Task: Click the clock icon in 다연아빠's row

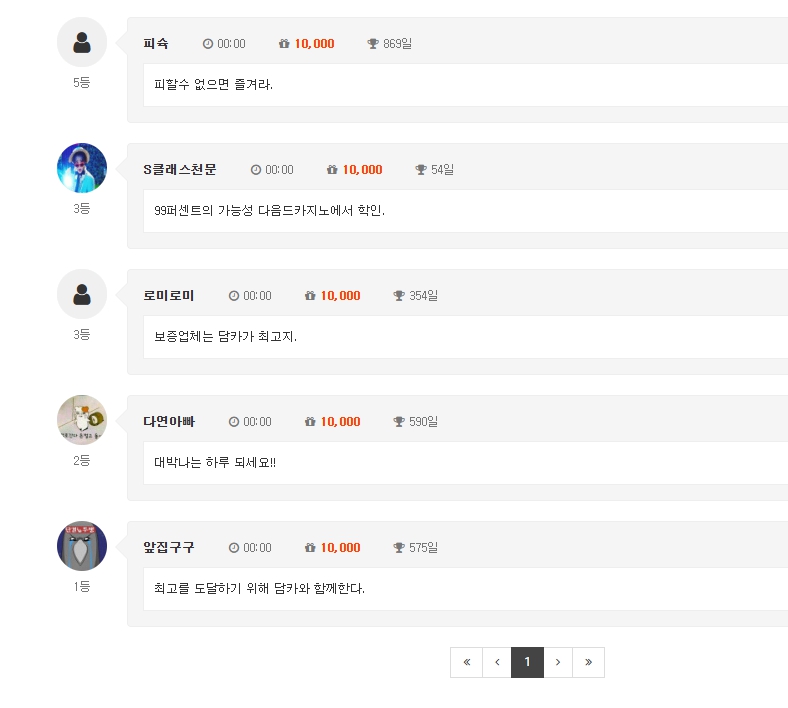Action: pos(234,422)
